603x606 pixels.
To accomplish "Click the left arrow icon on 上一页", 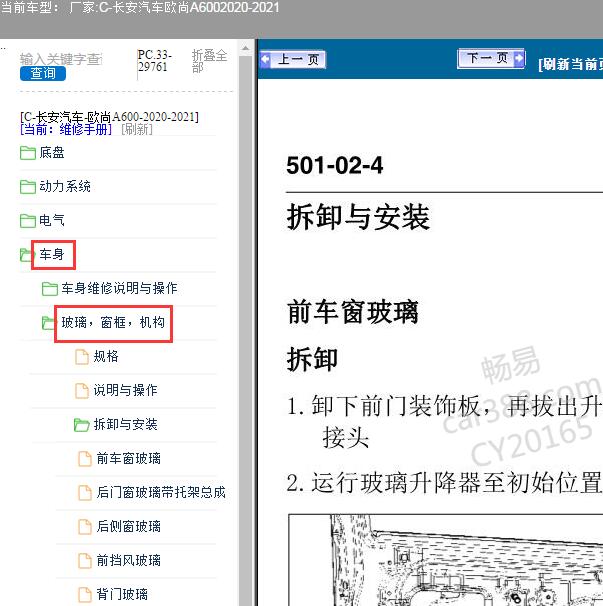I will pos(265,60).
